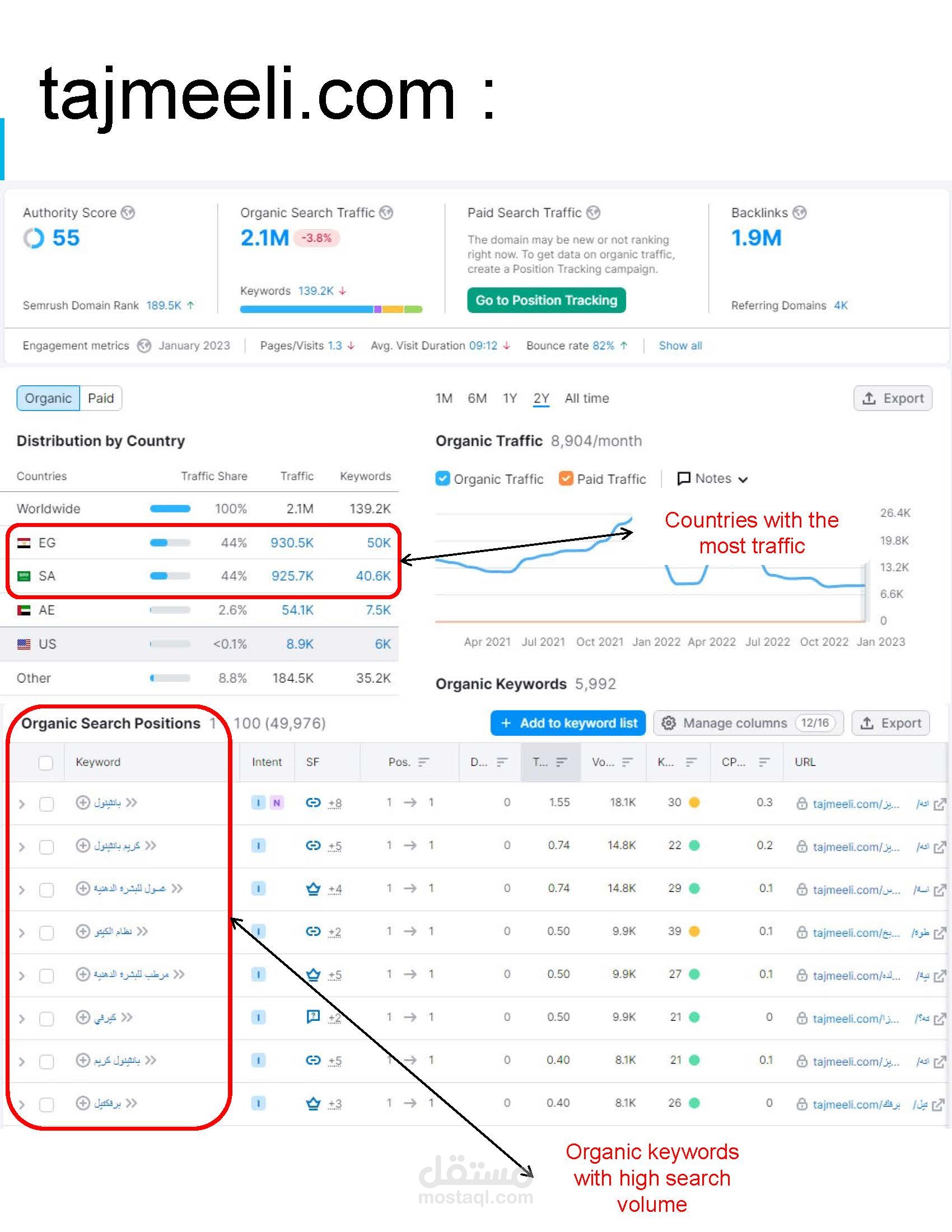The image size is (952, 1232).
Task: Check the select-all box in Keyword header
Action: point(46,763)
